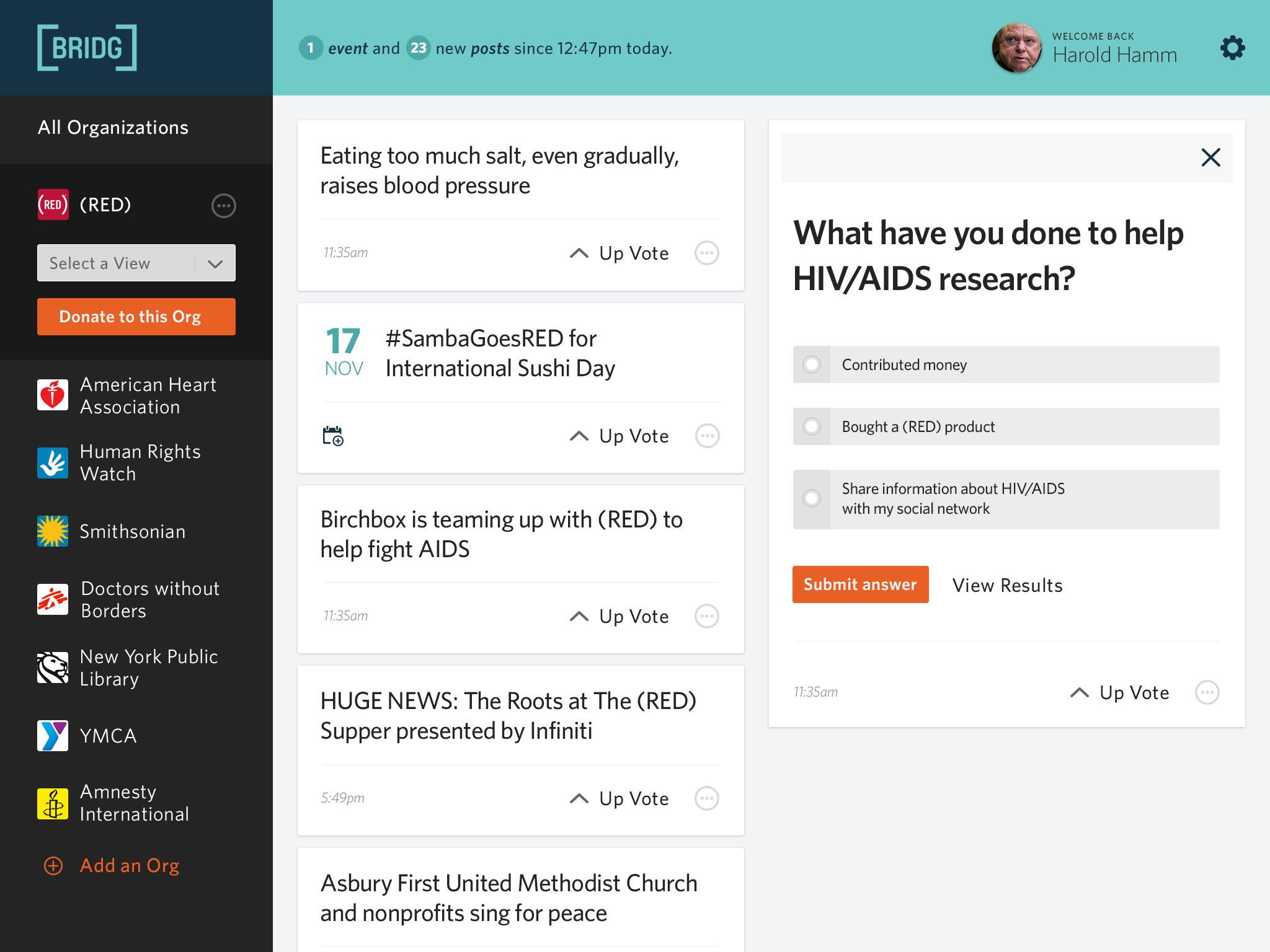Click Harold Hamm user name

click(x=1114, y=55)
